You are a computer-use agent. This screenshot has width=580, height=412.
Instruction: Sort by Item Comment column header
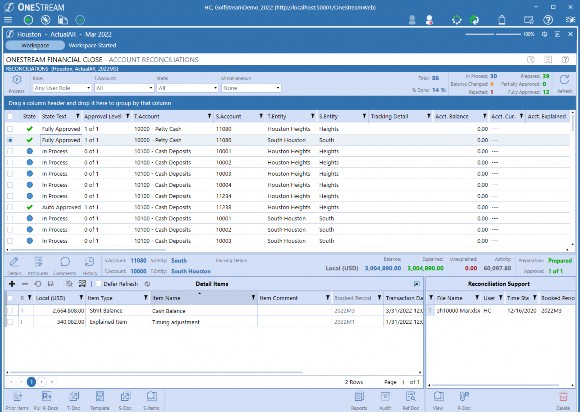[279, 298]
